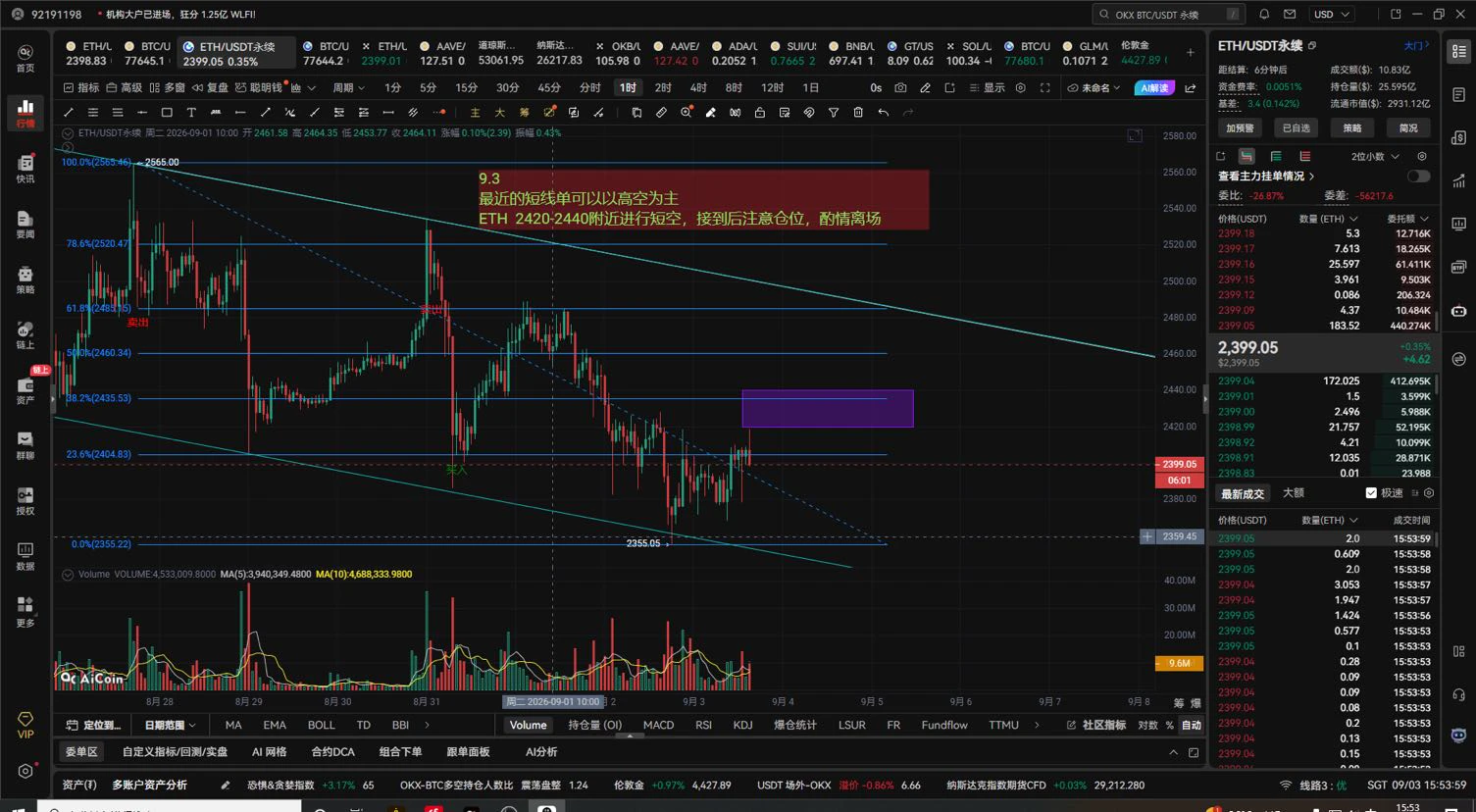Open the 策略 strategy sidebar icon
1476x812 pixels.
[x=25, y=279]
